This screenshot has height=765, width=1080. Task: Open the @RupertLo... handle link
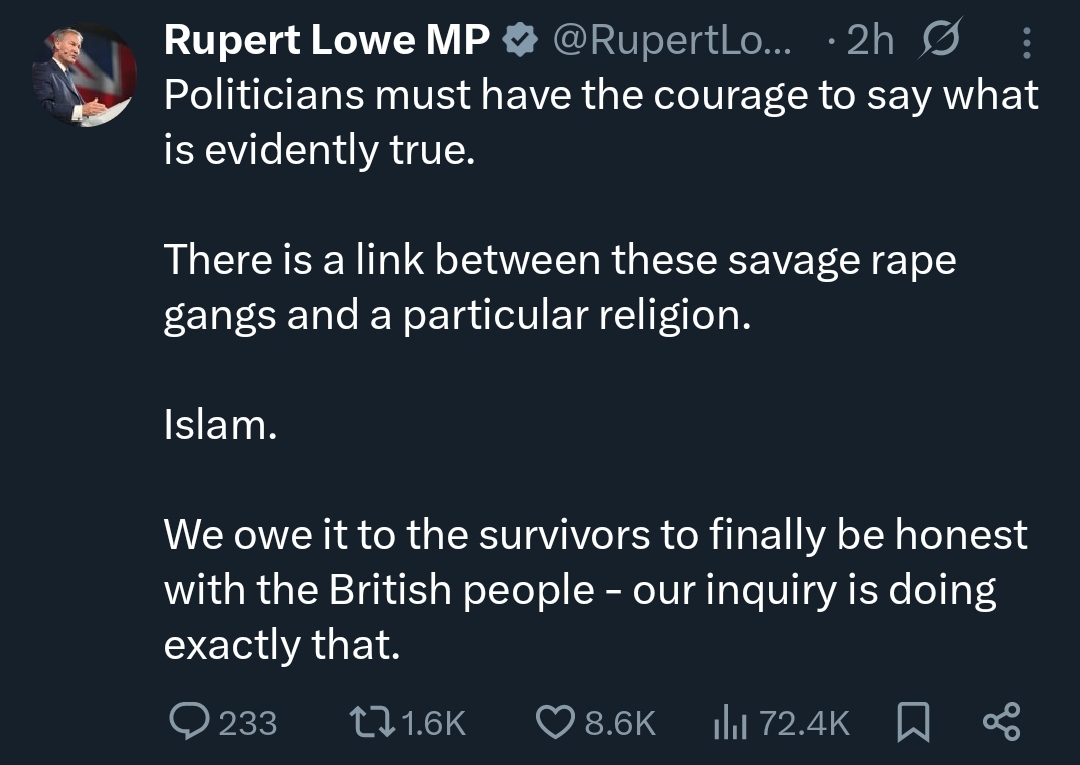click(670, 40)
